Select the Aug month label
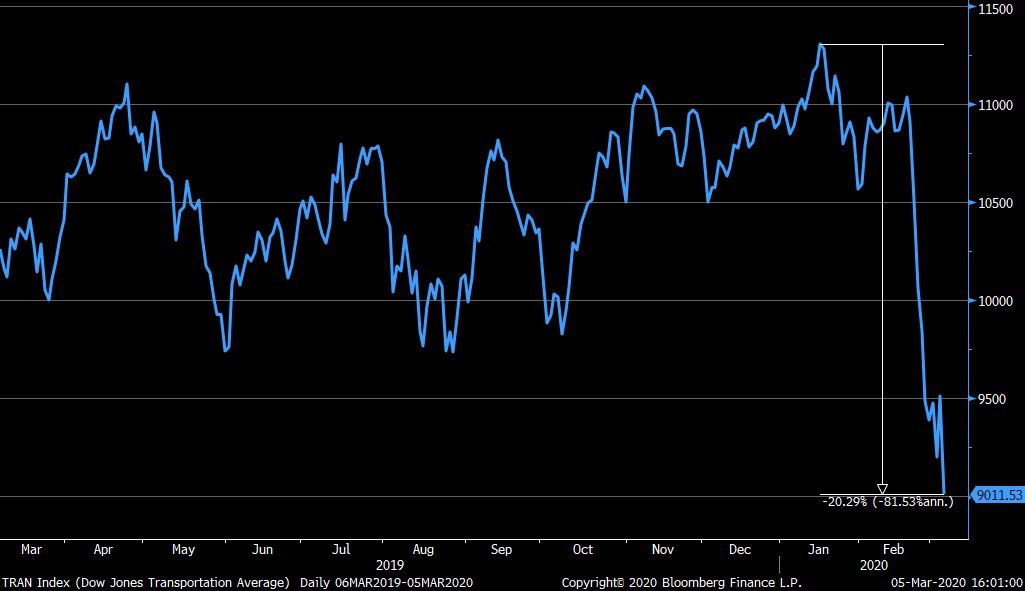The width and height of the screenshot is (1025, 591). click(423, 550)
